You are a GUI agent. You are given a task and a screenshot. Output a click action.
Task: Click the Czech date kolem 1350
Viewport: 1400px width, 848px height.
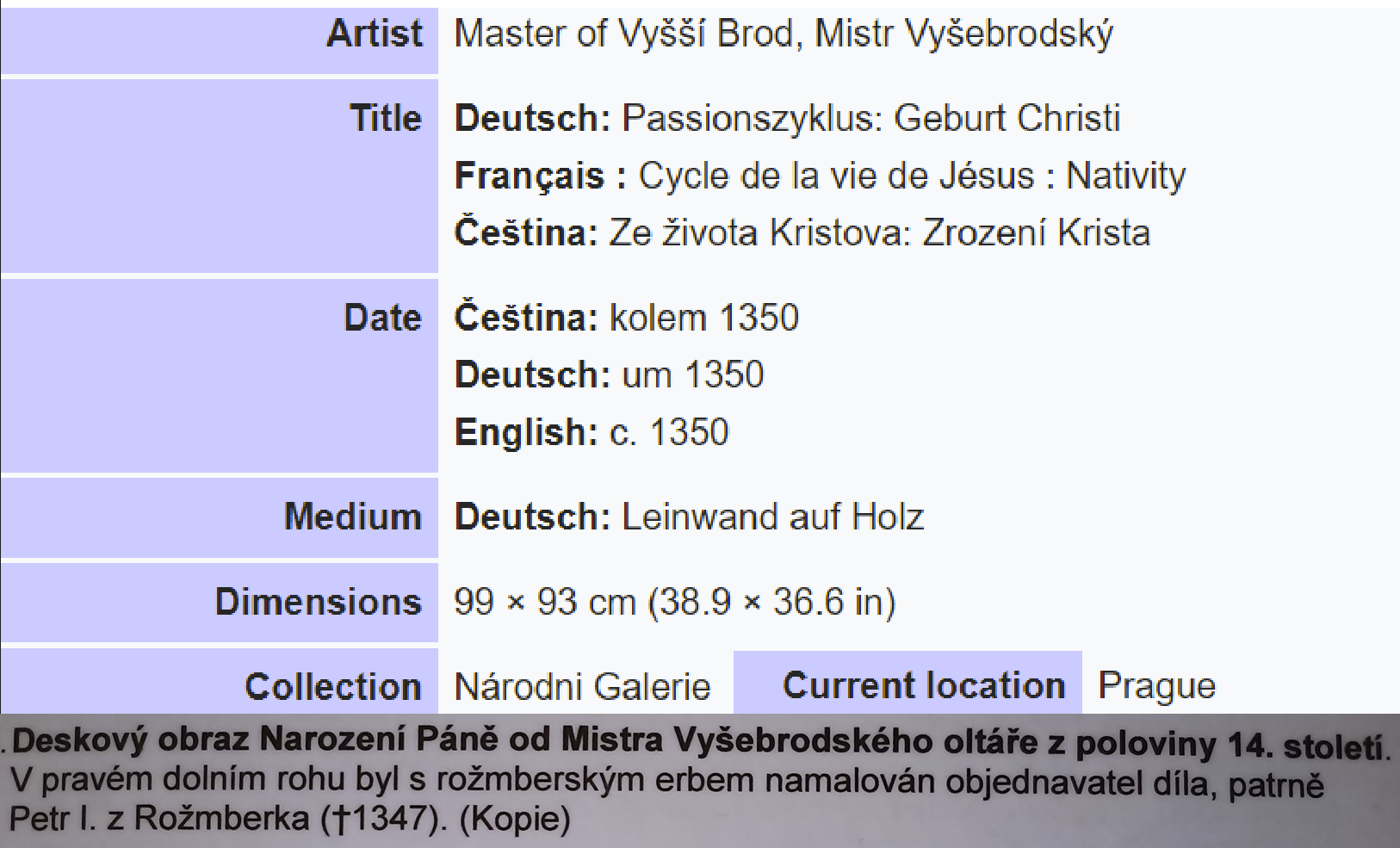point(704,318)
